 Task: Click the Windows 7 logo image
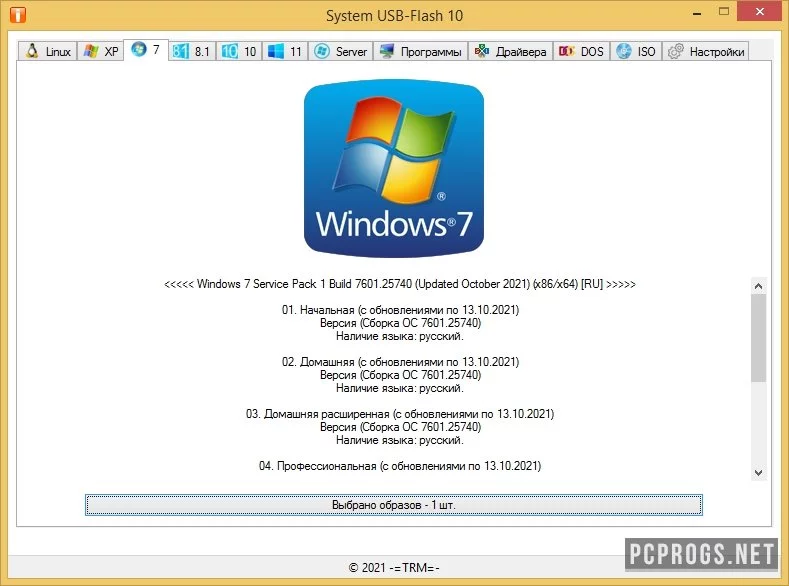[394, 169]
